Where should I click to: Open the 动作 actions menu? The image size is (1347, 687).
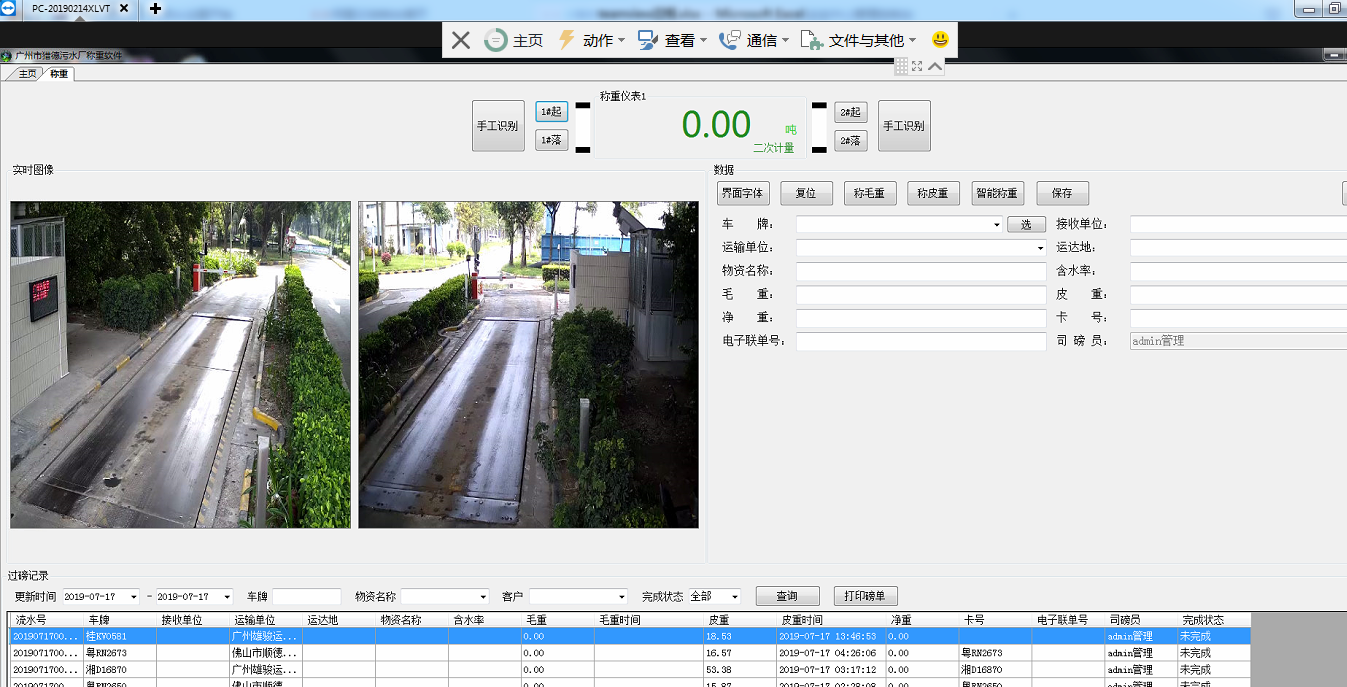pos(591,40)
